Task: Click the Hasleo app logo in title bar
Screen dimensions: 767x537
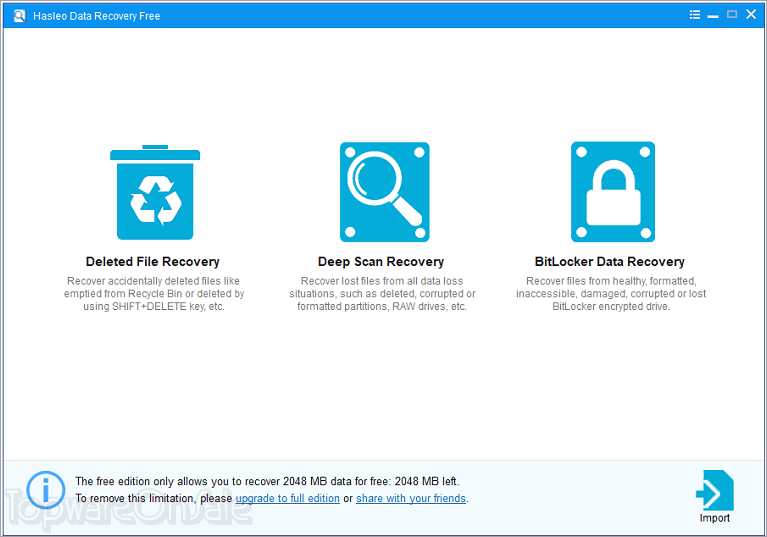Action: point(19,16)
